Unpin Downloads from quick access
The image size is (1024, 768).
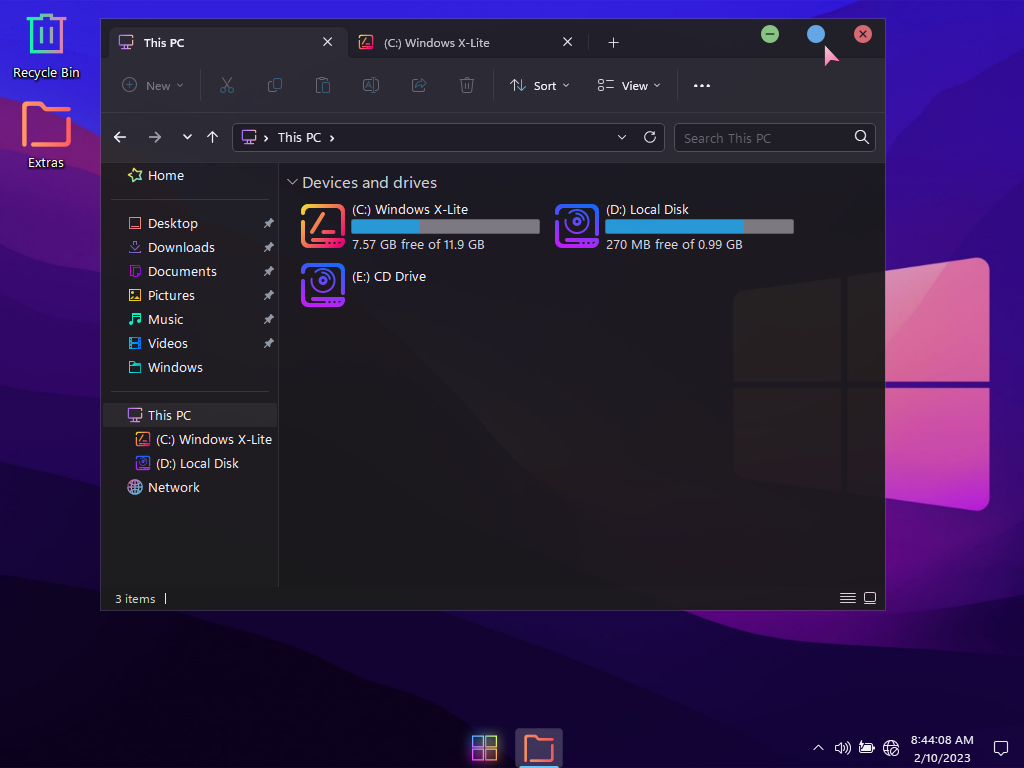tap(268, 248)
